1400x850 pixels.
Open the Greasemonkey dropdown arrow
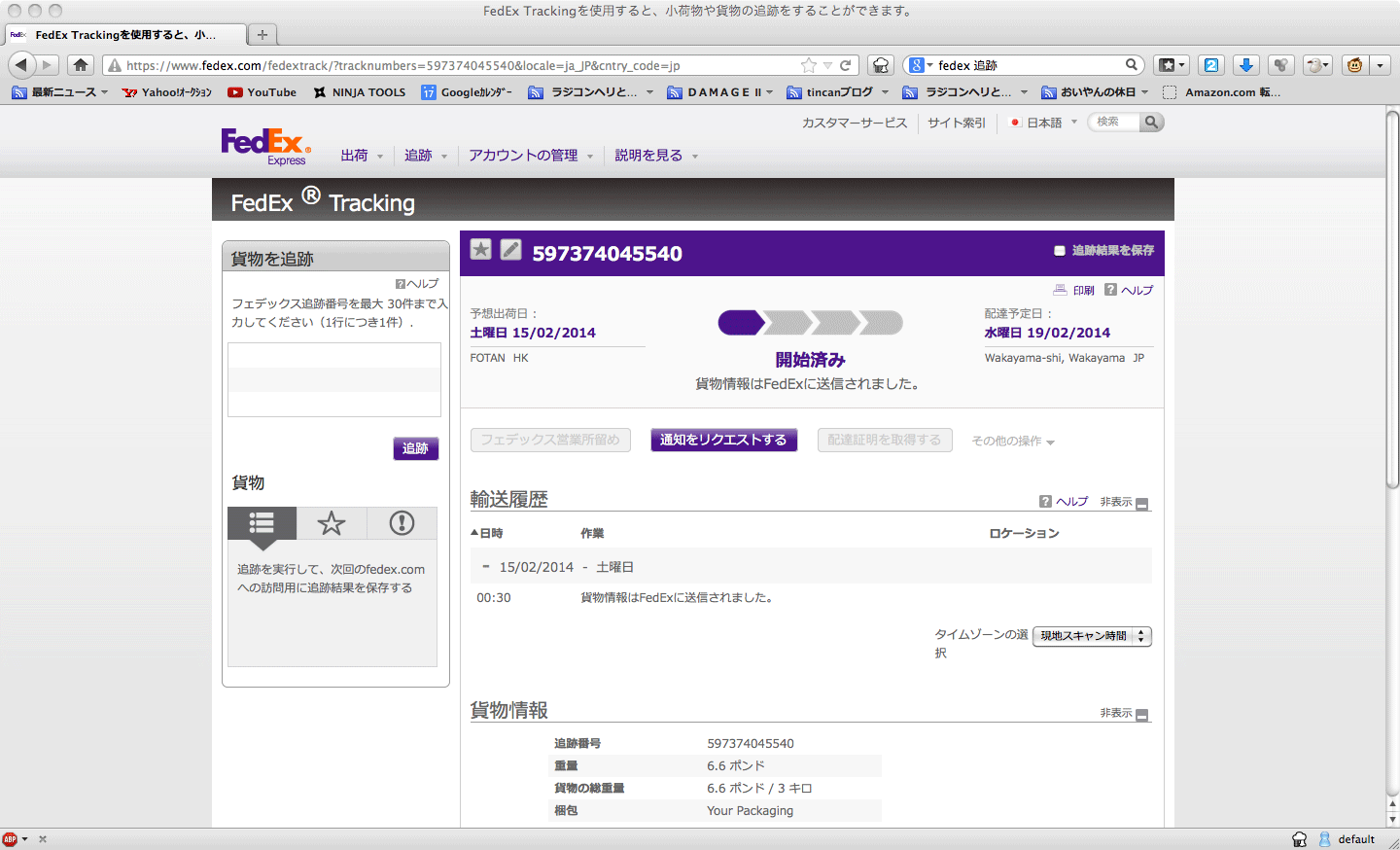[1381, 65]
